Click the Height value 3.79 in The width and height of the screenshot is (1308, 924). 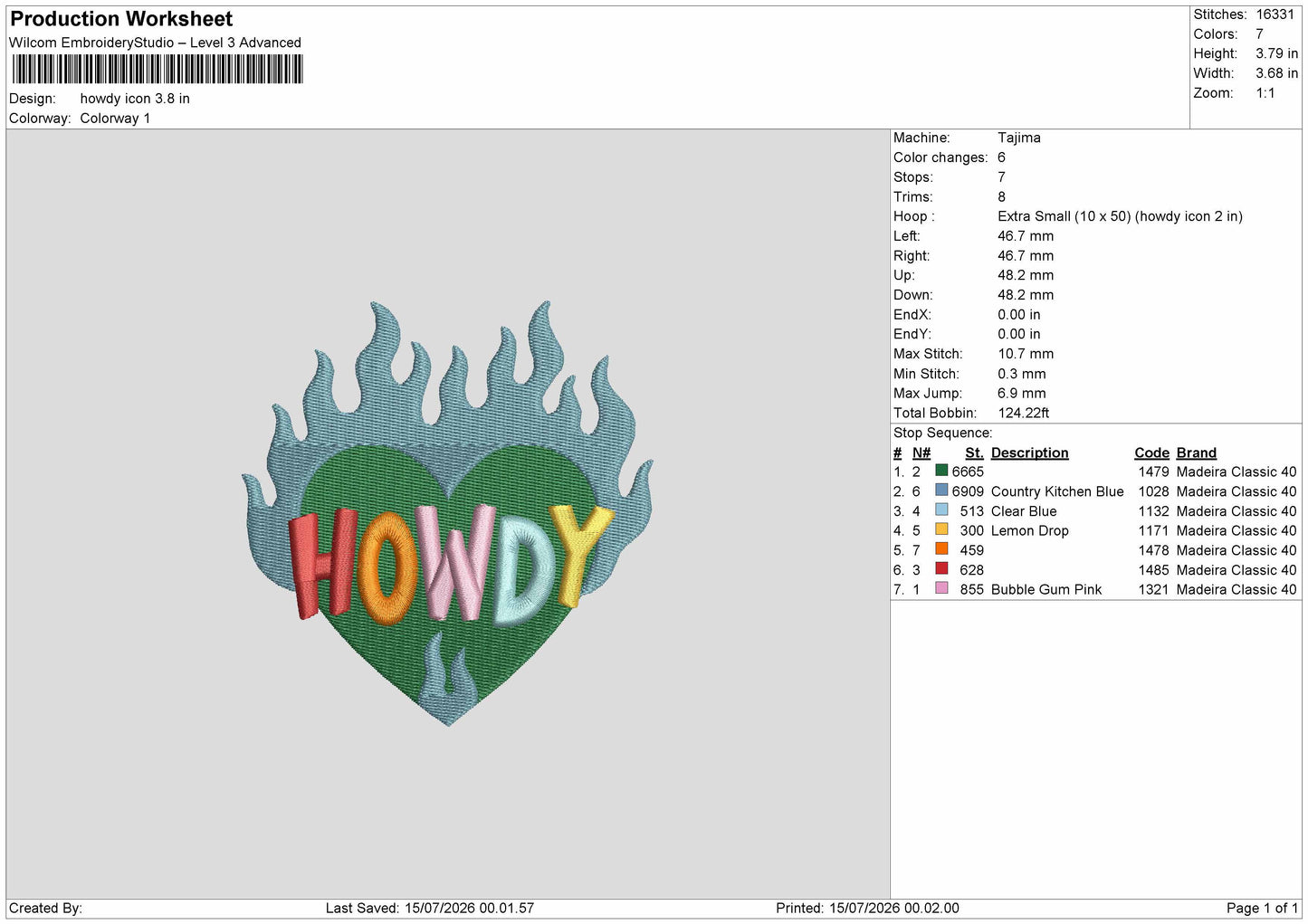1276,53
